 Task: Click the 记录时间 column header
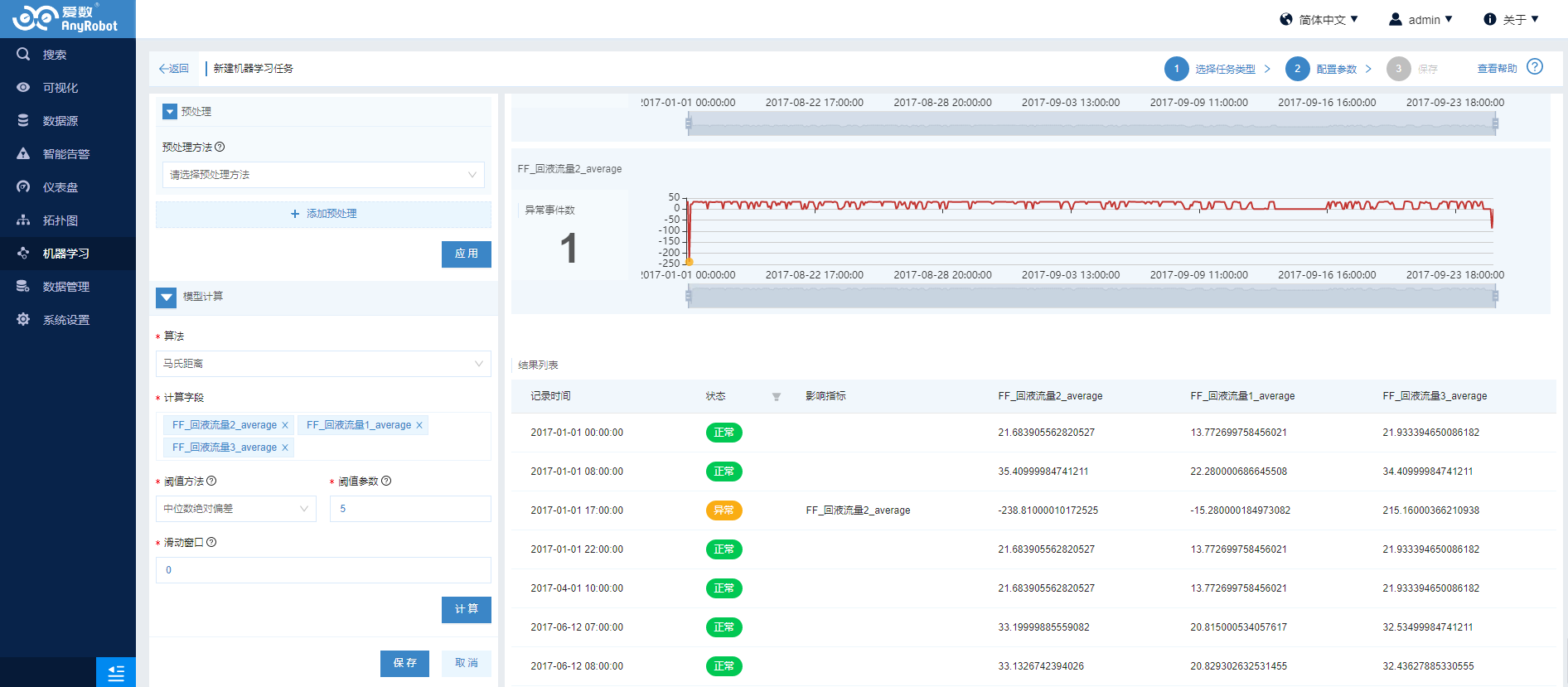[x=551, y=396]
